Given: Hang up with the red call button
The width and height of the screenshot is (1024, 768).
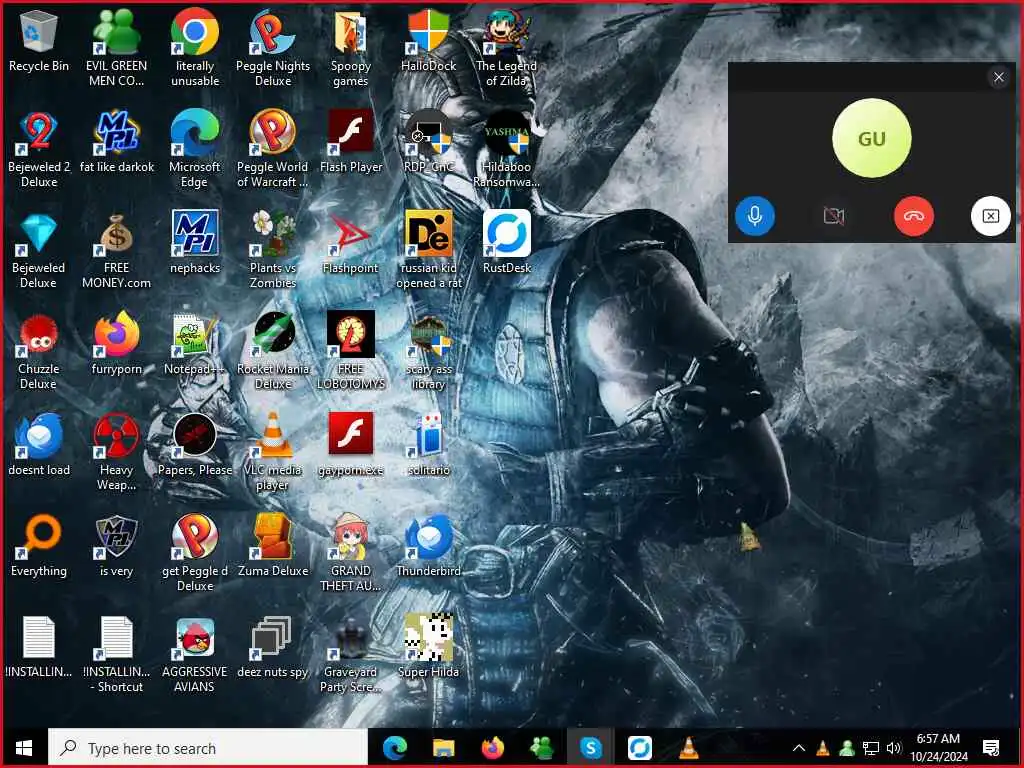Looking at the screenshot, I should click(913, 216).
